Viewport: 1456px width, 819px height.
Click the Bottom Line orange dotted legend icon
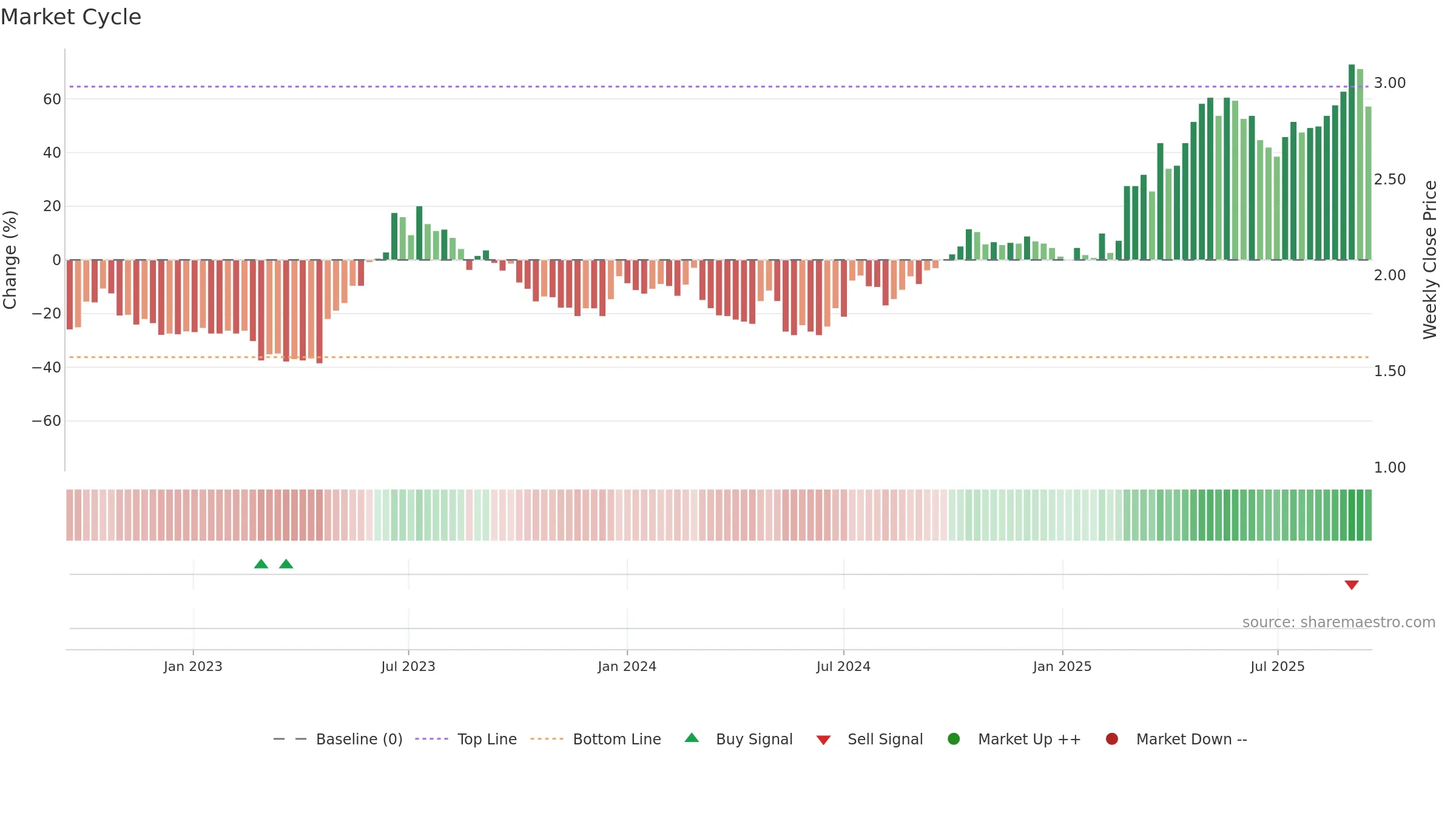coord(547,739)
